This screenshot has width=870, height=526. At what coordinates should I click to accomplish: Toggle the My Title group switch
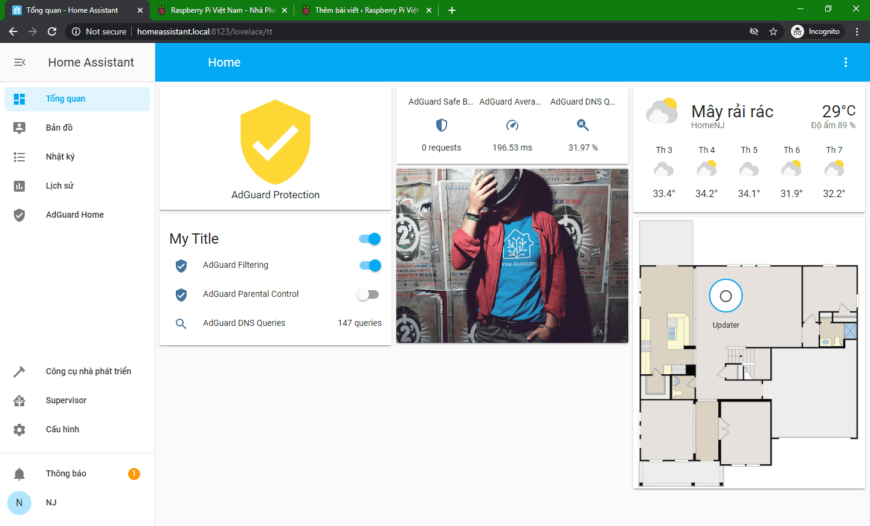coord(369,239)
